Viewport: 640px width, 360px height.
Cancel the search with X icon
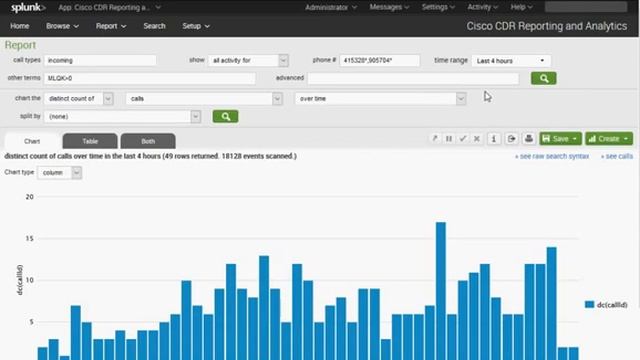point(477,139)
